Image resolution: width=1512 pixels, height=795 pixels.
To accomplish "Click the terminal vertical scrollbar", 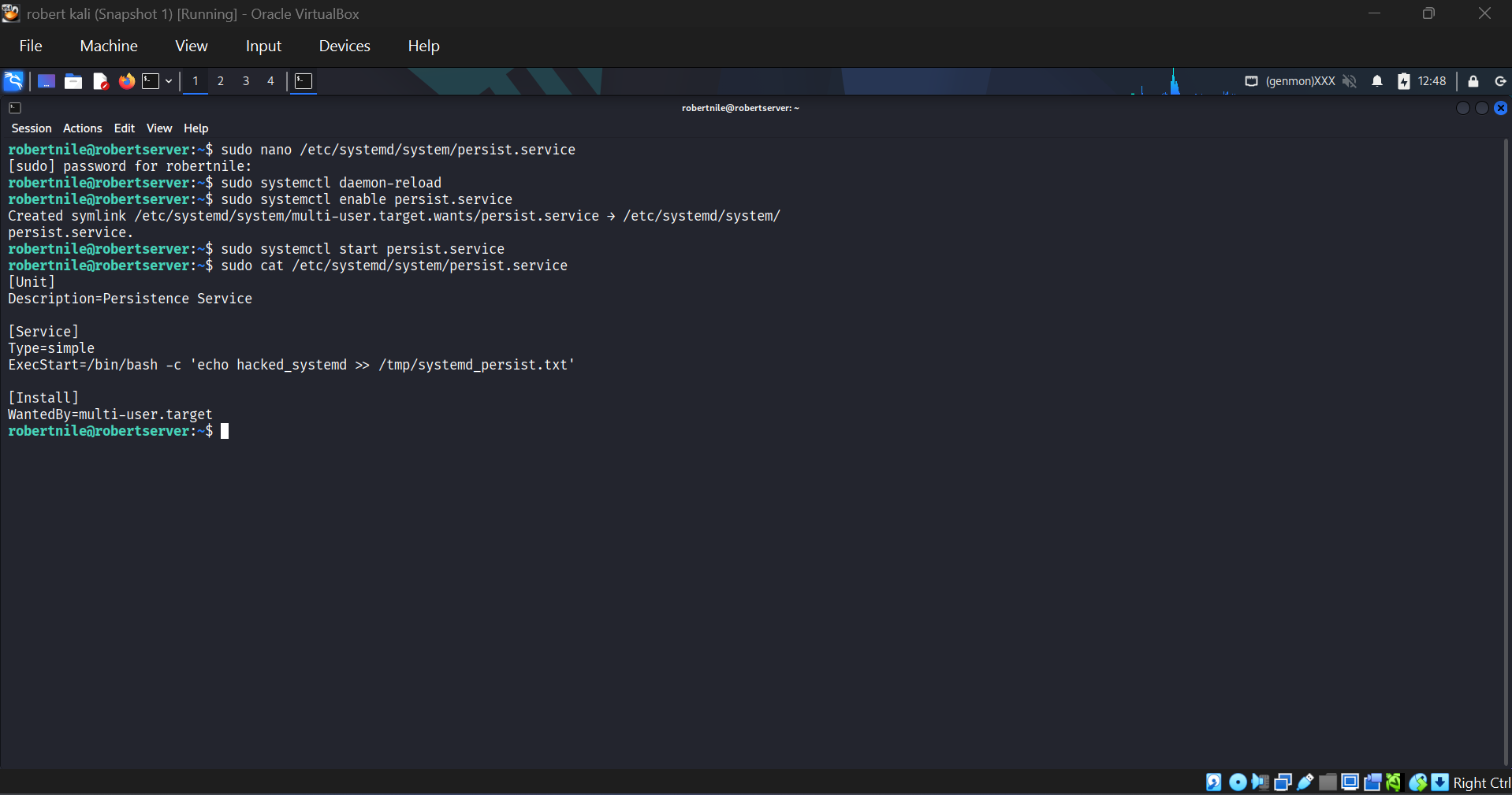I will (x=1506, y=451).
